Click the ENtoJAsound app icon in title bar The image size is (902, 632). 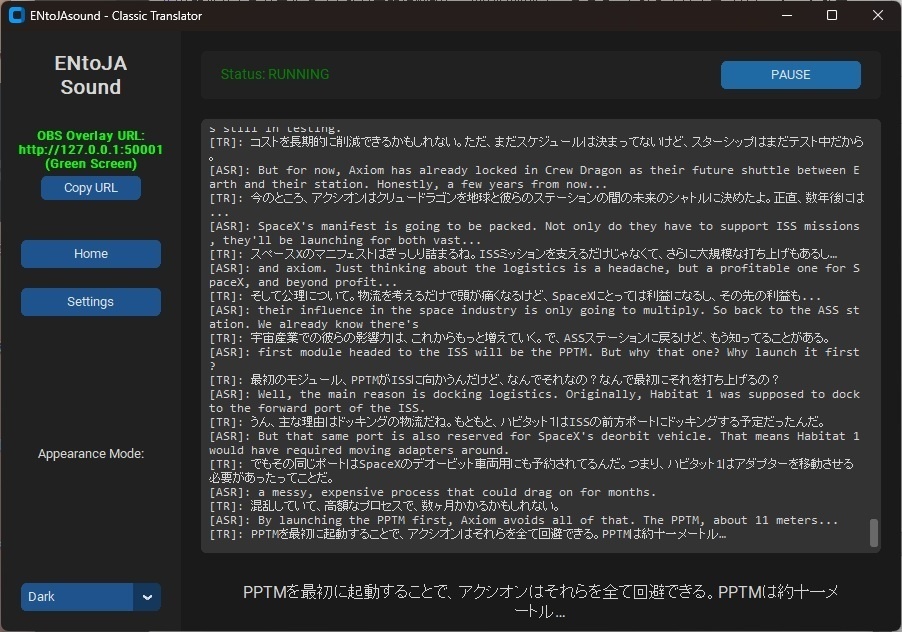click(x=17, y=16)
